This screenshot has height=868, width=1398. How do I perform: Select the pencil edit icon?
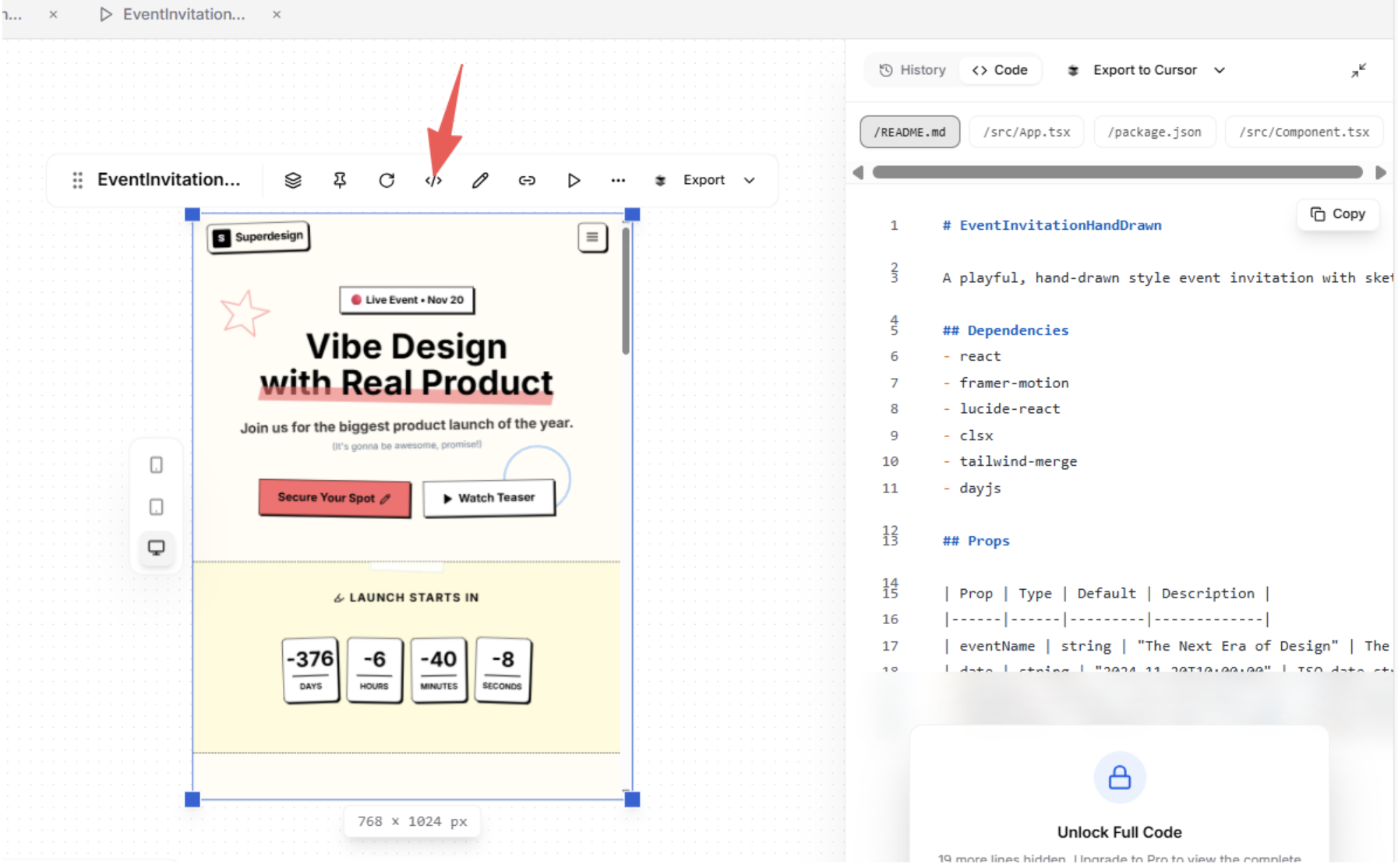(480, 180)
